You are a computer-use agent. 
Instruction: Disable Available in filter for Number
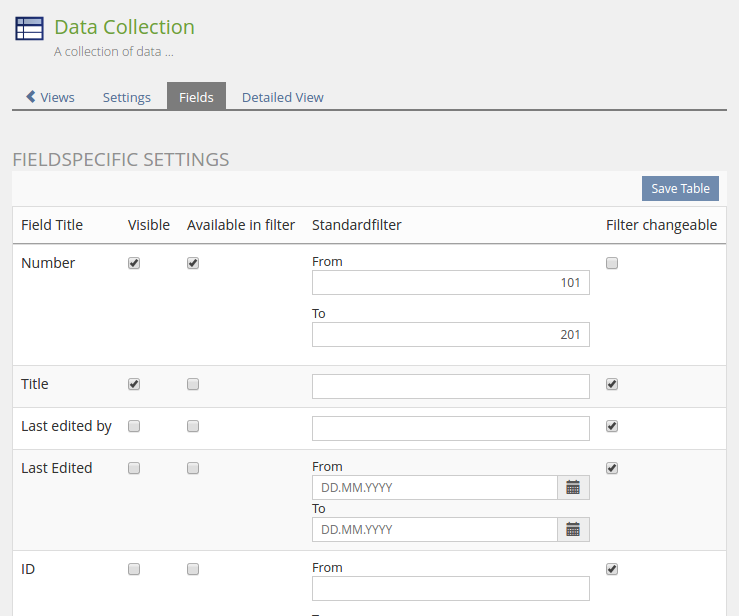coord(193,263)
